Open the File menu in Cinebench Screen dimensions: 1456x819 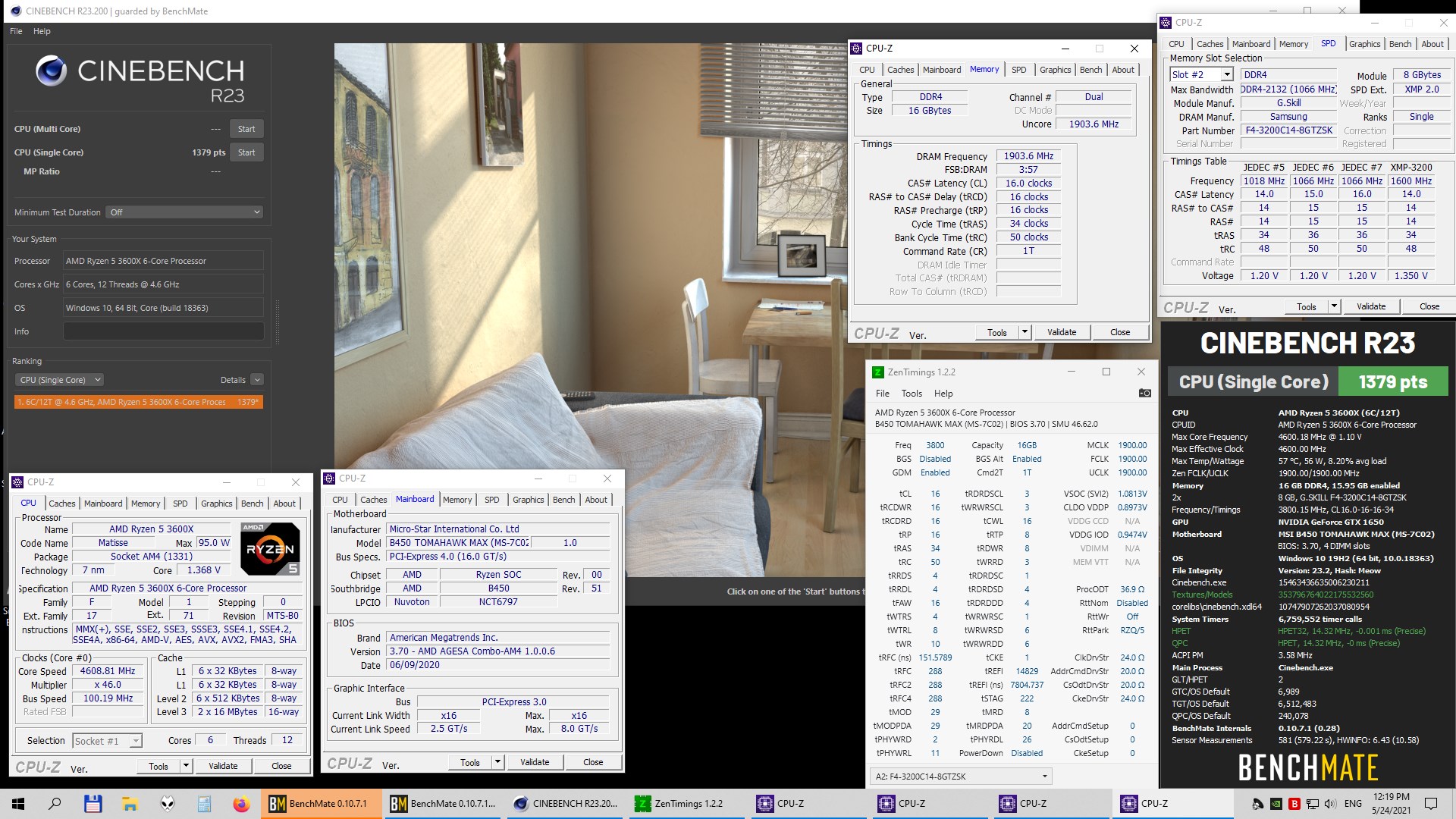coord(14,31)
